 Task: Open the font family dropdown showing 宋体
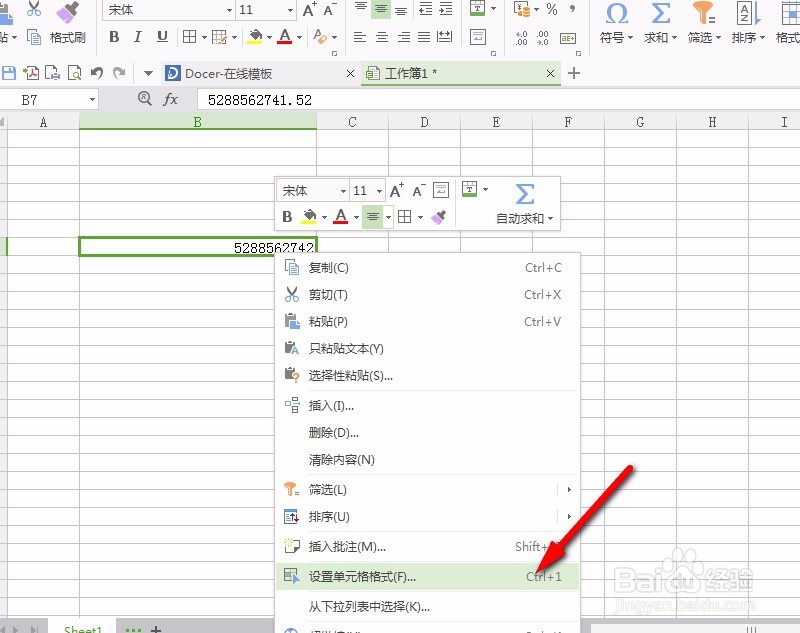click(168, 10)
